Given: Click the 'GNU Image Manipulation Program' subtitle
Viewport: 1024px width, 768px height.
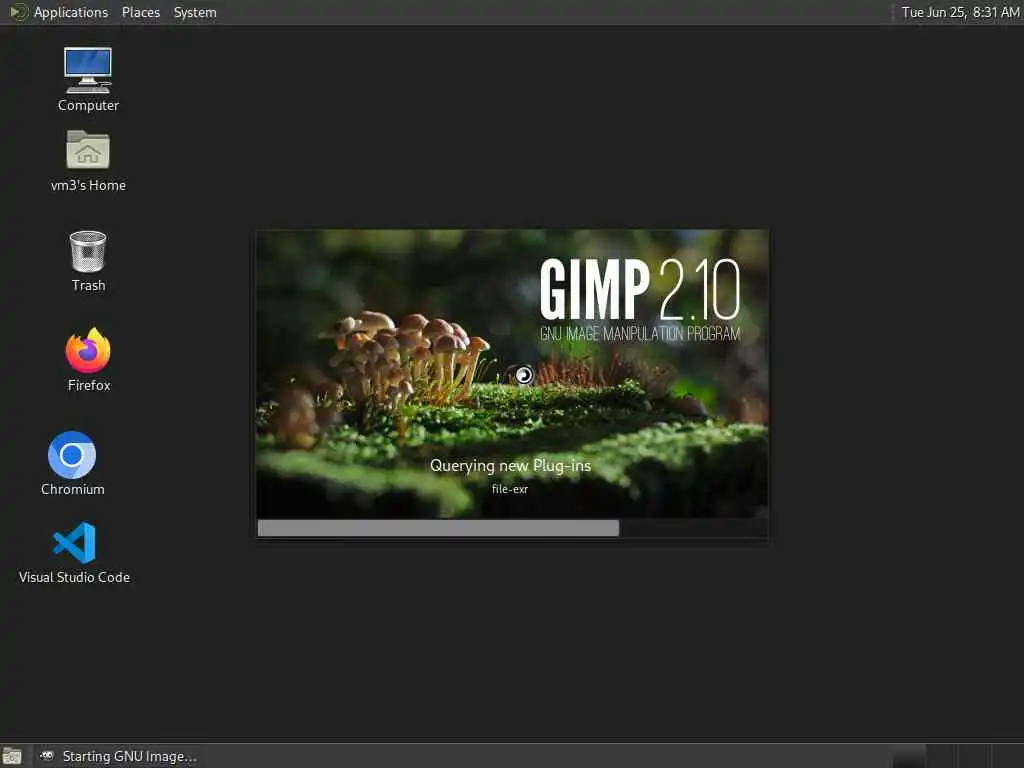Looking at the screenshot, I should click(x=640, y=334).
